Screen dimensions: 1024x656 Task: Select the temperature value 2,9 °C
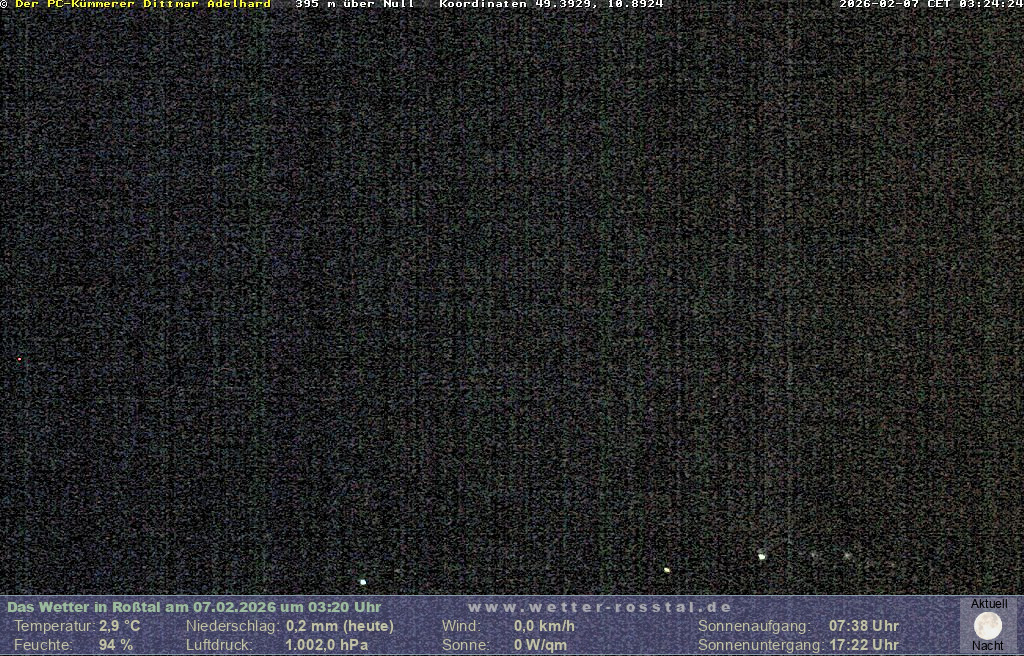point(119,626)
